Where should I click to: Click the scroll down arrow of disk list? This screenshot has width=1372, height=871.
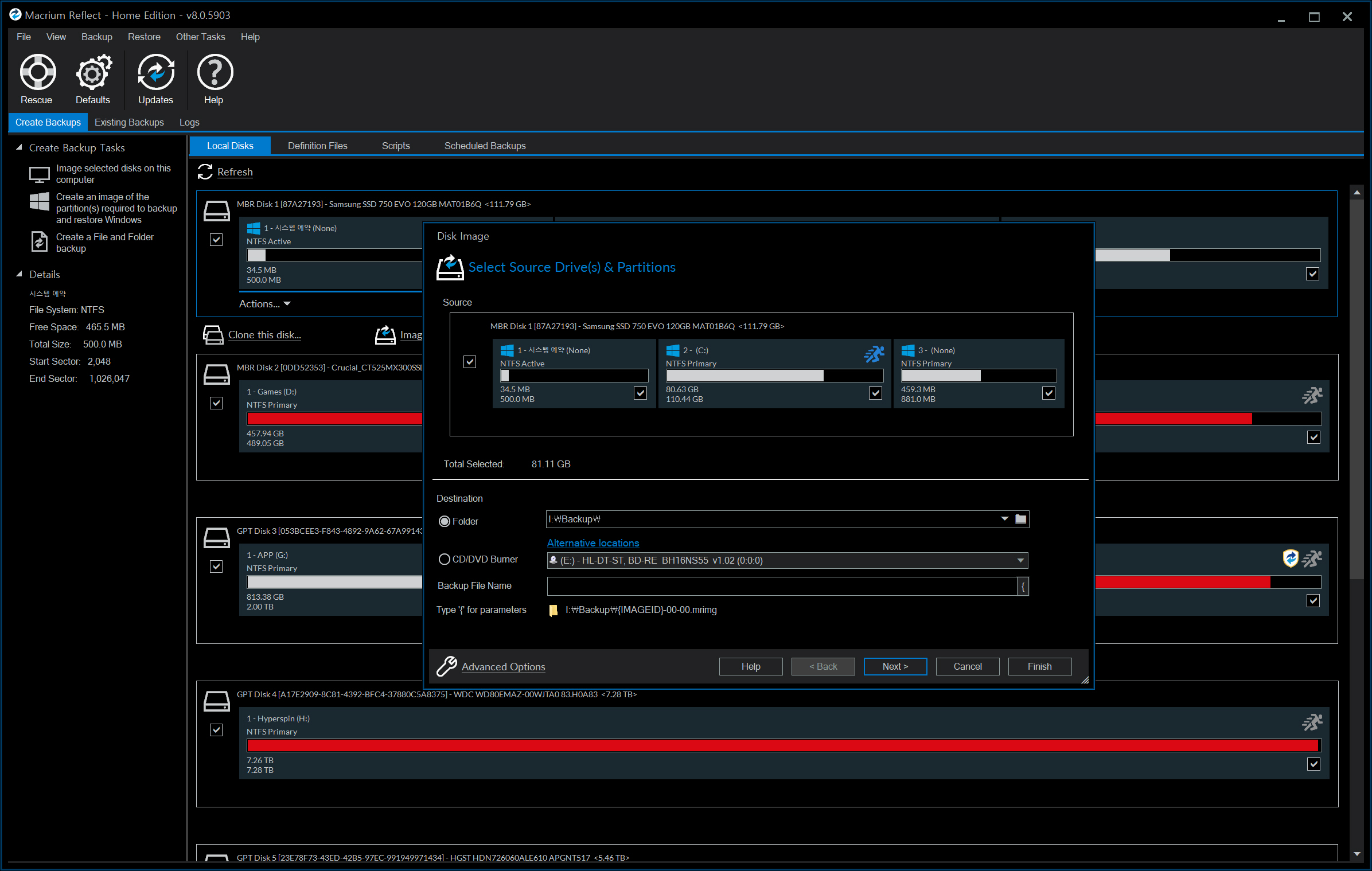point(1357,854)
